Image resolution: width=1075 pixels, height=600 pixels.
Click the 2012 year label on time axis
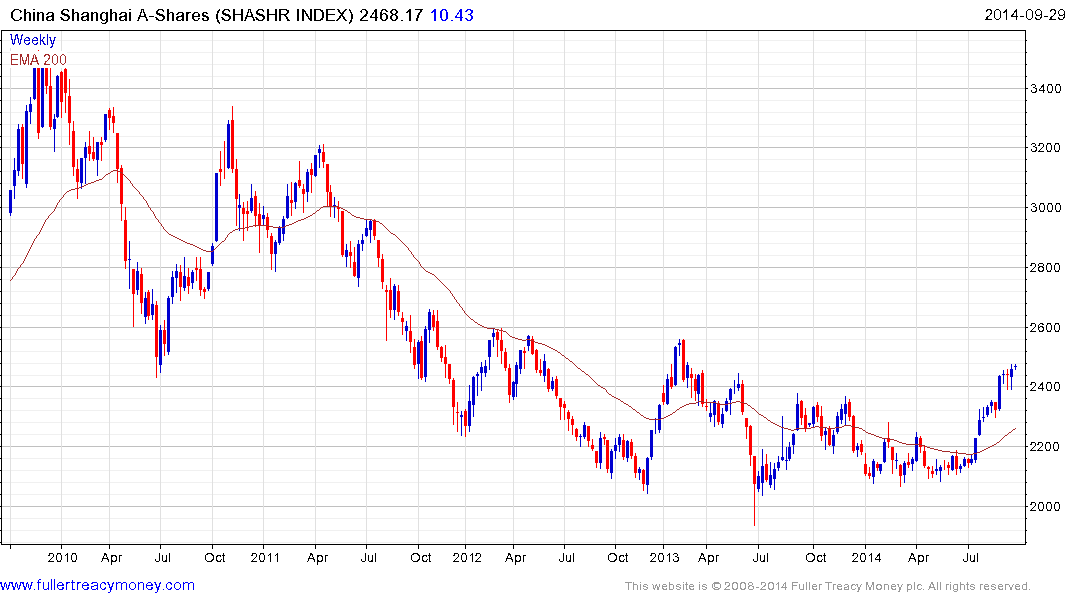pos(467,557)
